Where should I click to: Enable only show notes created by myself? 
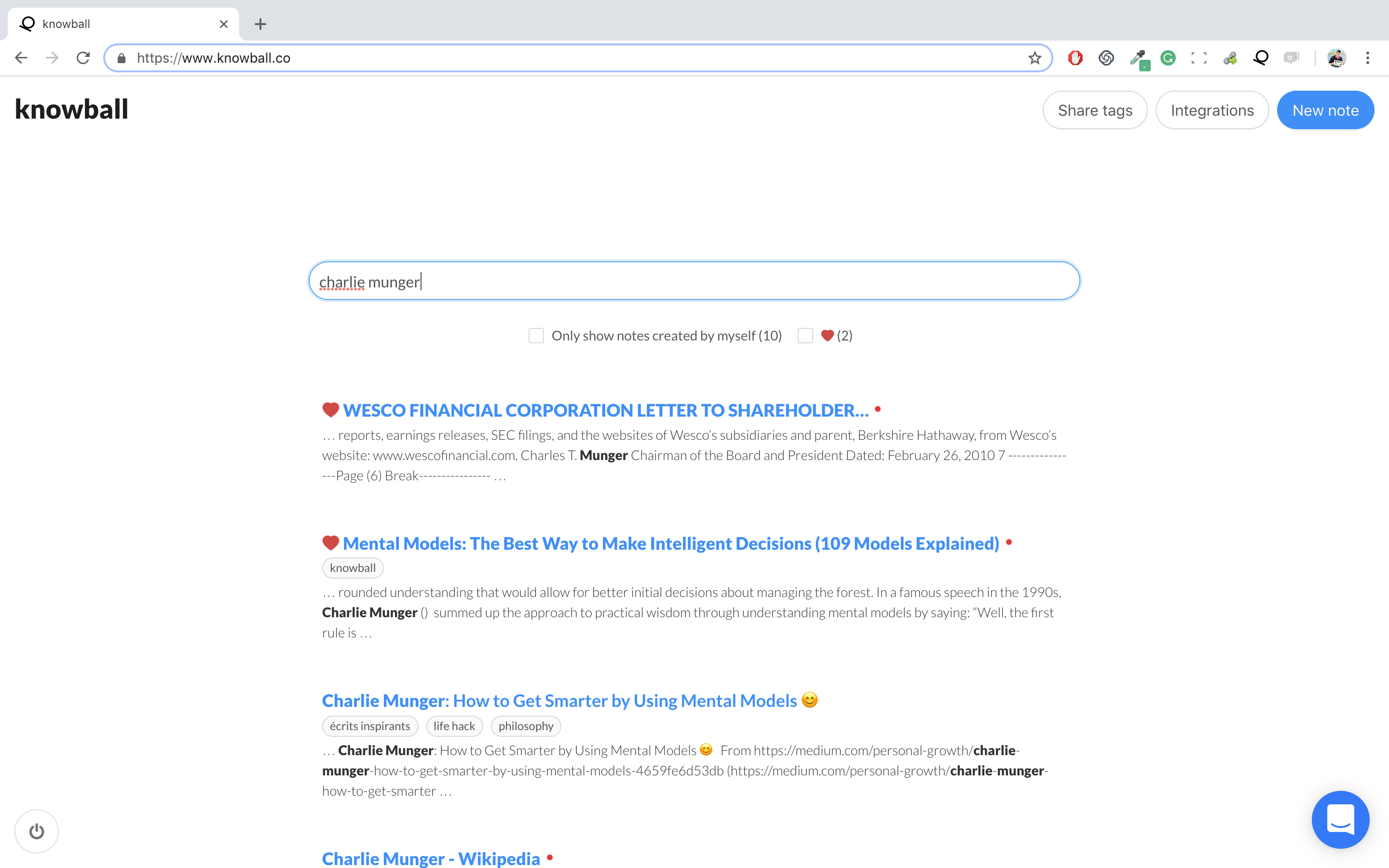536,336
